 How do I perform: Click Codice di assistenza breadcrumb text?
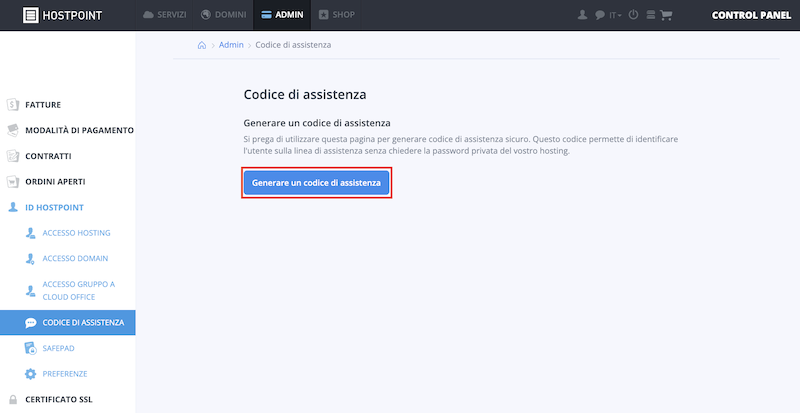[x=293, y=45]
